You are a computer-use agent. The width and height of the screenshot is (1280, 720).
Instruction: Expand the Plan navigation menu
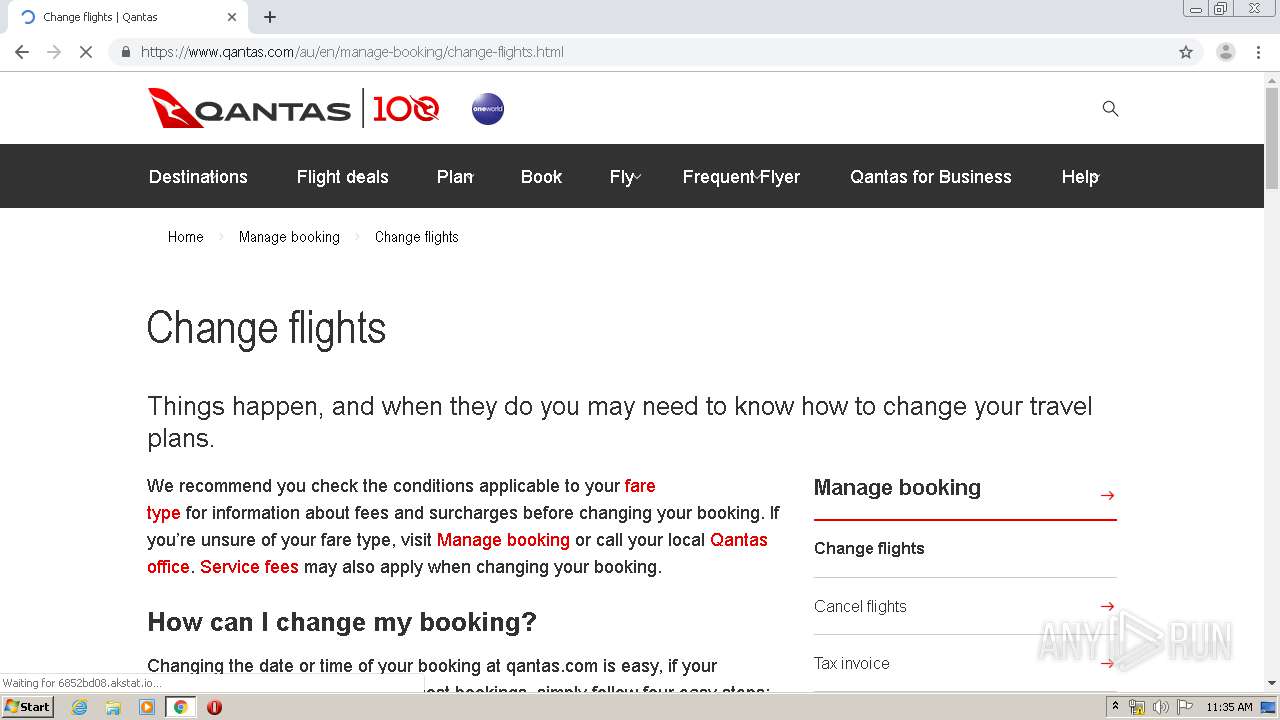(x=455, y=177)
